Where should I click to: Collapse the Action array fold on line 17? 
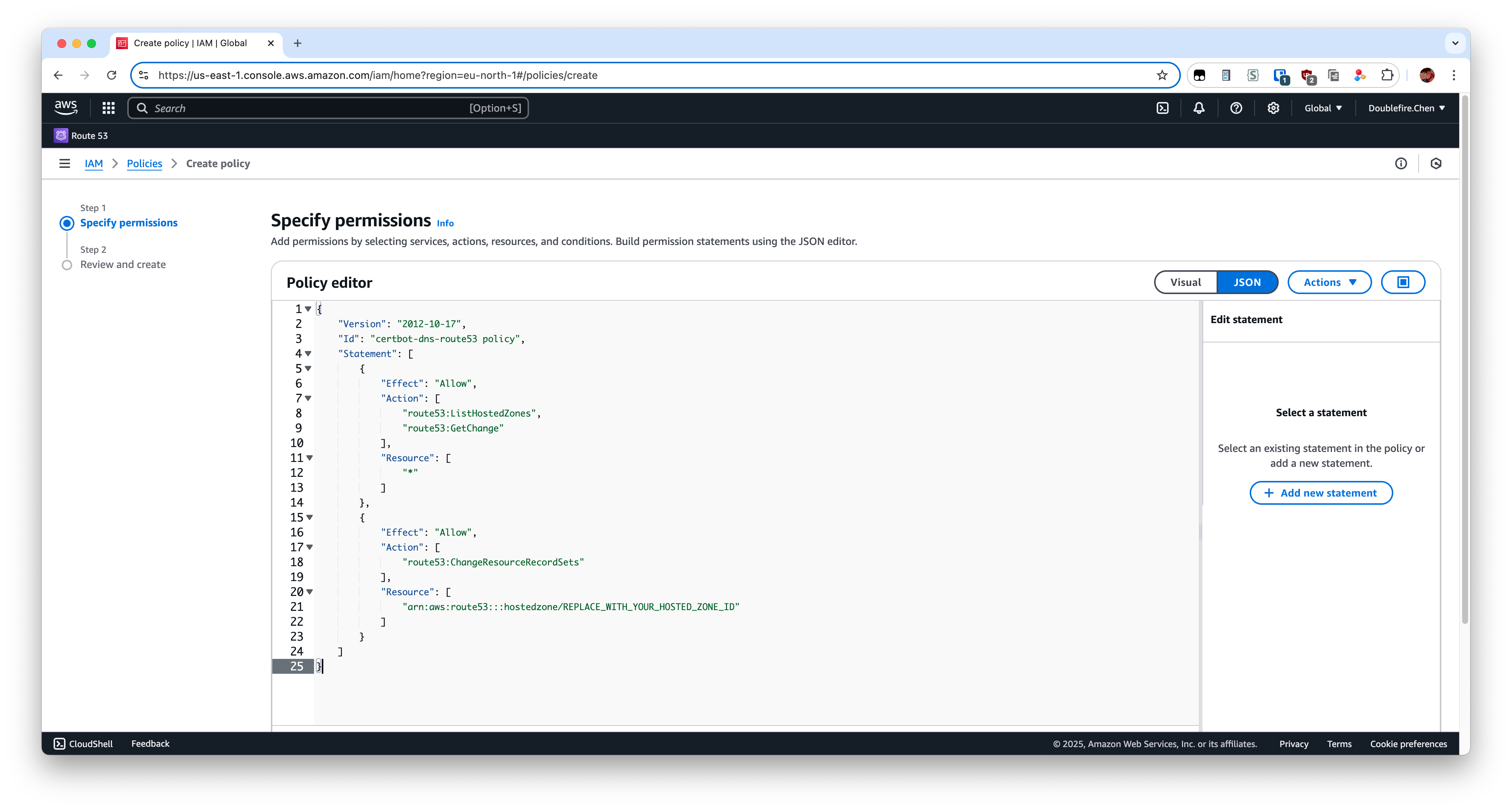[309, 547]
